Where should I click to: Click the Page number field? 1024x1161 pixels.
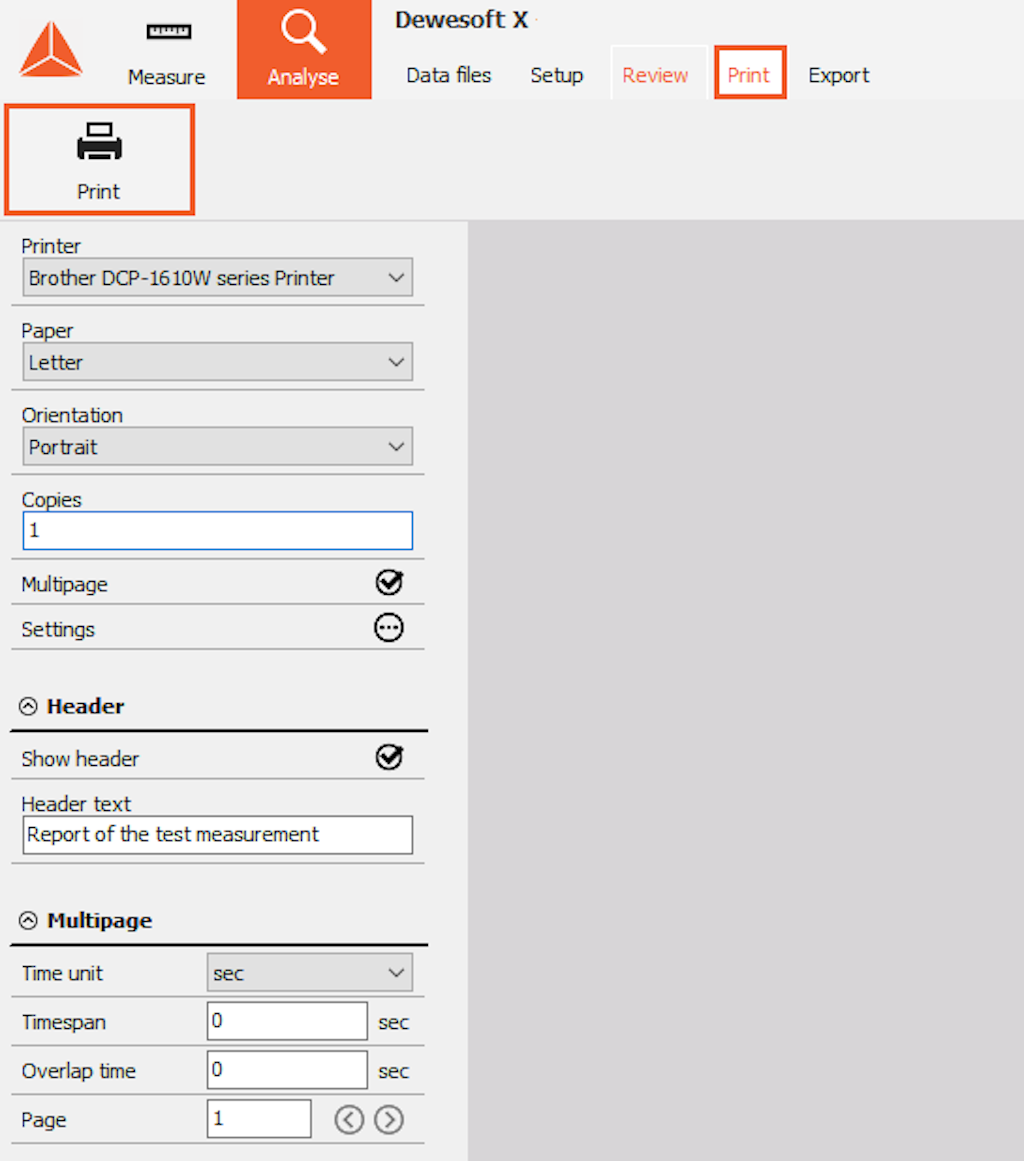[x=259, y=1119]
